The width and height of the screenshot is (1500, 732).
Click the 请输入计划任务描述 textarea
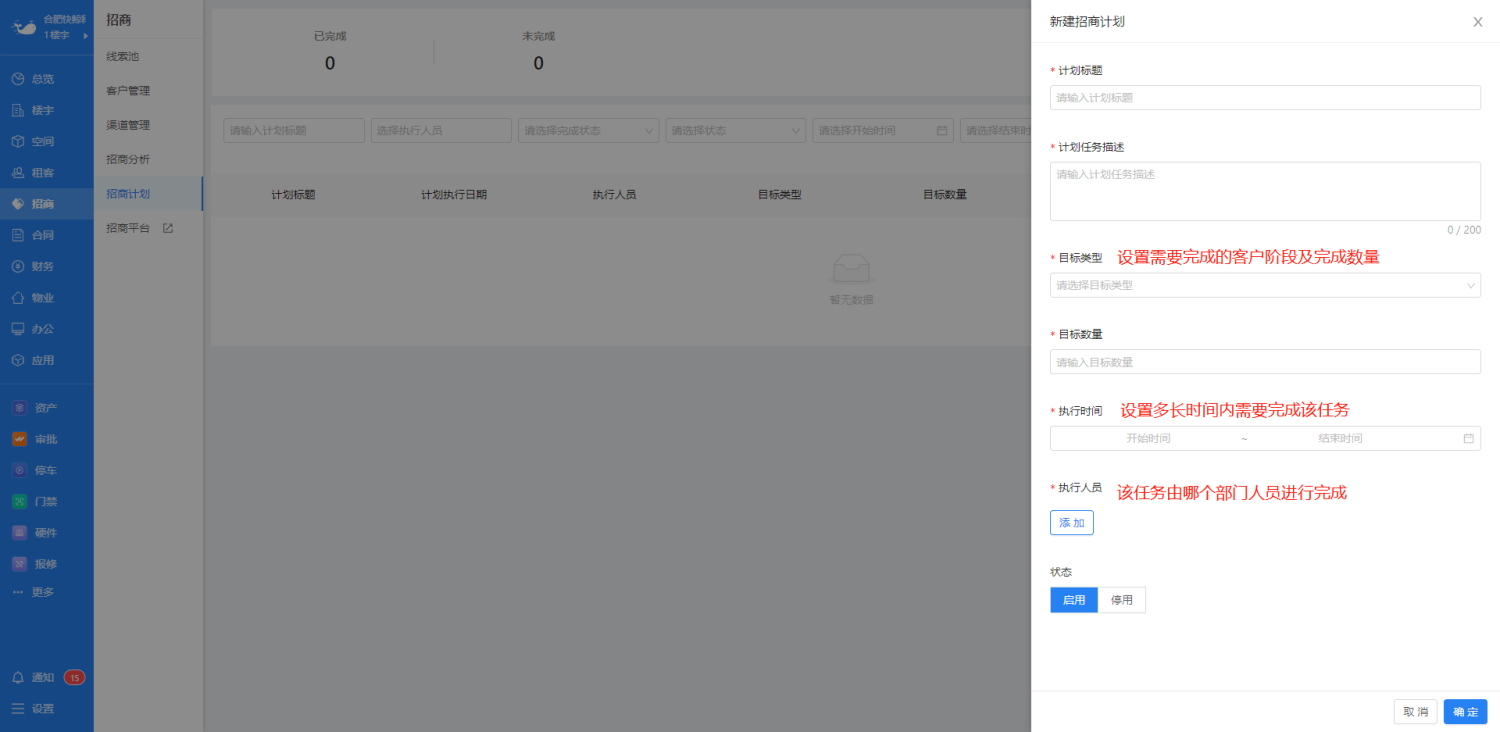[1265, 191]
